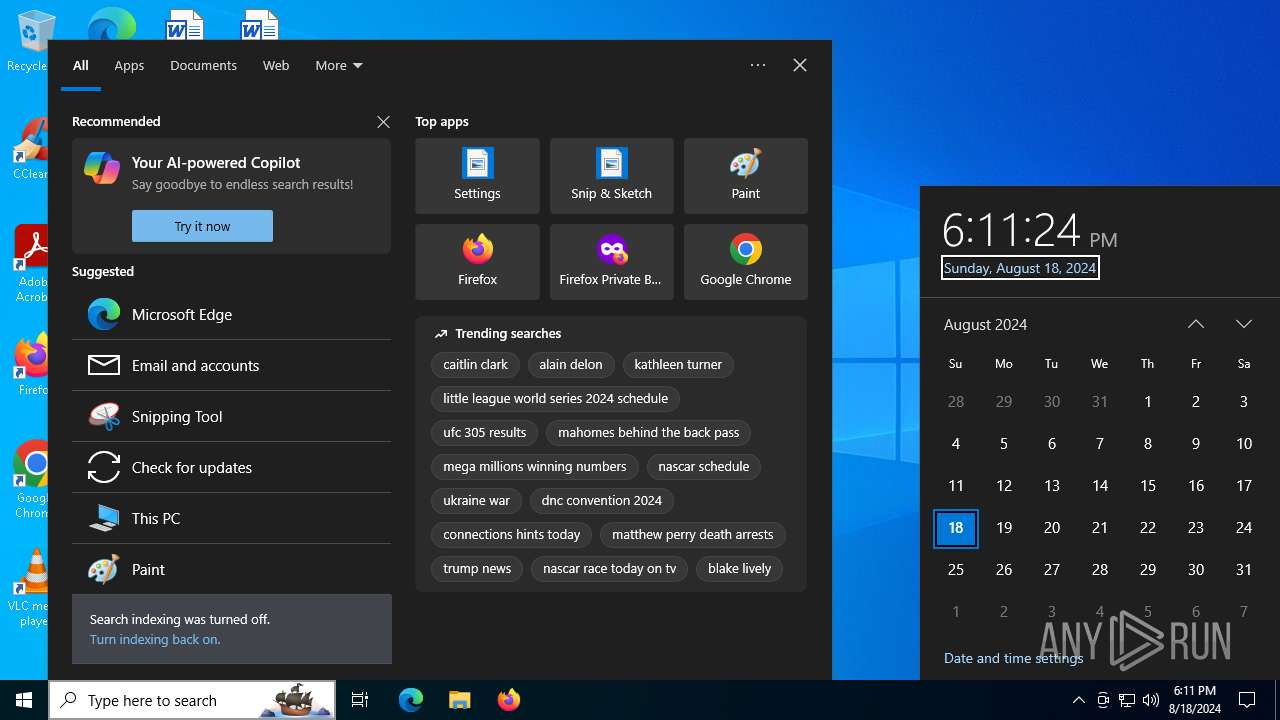Click Turn indexing back on link
This screenshot has height=720, width=1280.
[x=155, y=639]
